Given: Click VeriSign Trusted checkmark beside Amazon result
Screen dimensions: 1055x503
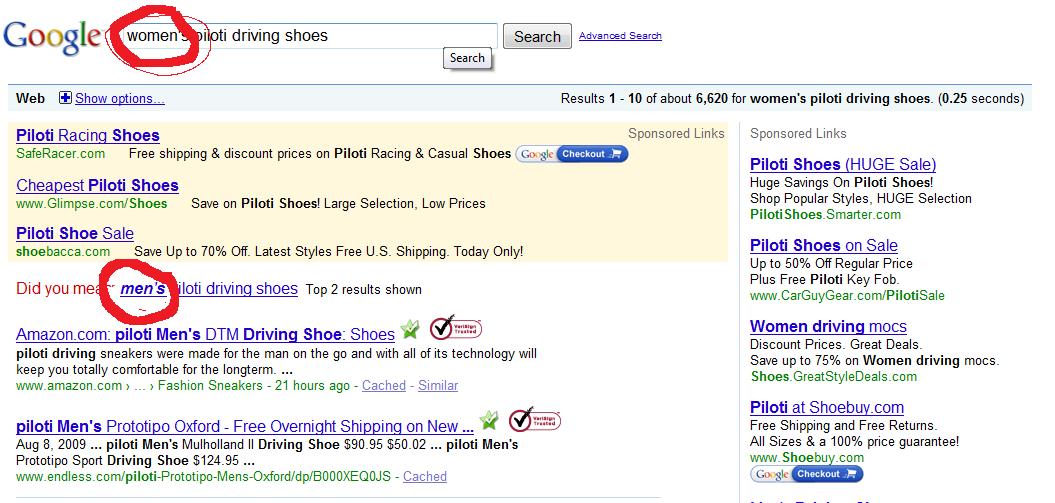Looking at the screenshot, I should pyautogui.click(x=456, y=327).
